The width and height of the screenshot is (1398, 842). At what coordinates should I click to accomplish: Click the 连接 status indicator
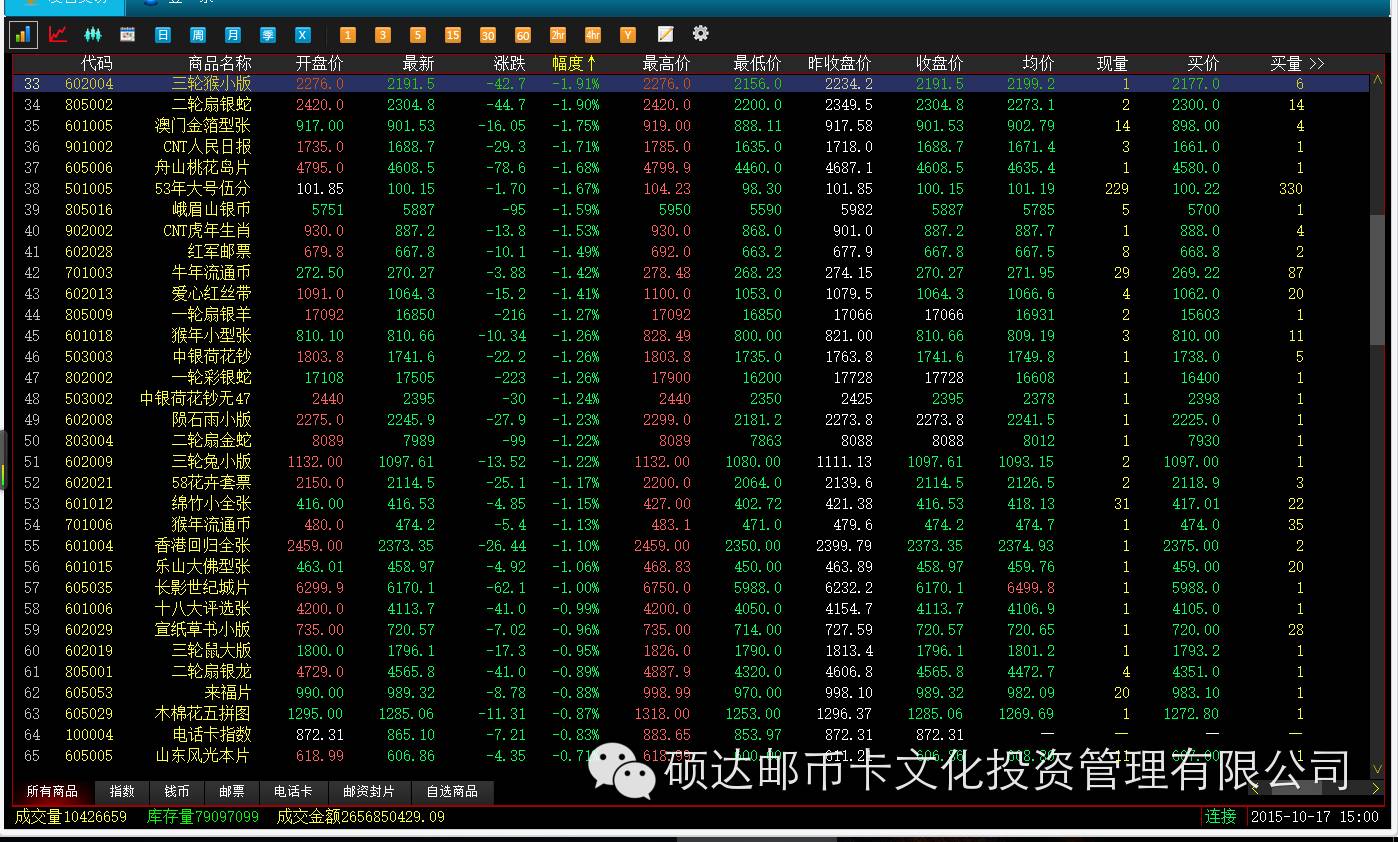pyautogui.click(x=1221, y=817)
